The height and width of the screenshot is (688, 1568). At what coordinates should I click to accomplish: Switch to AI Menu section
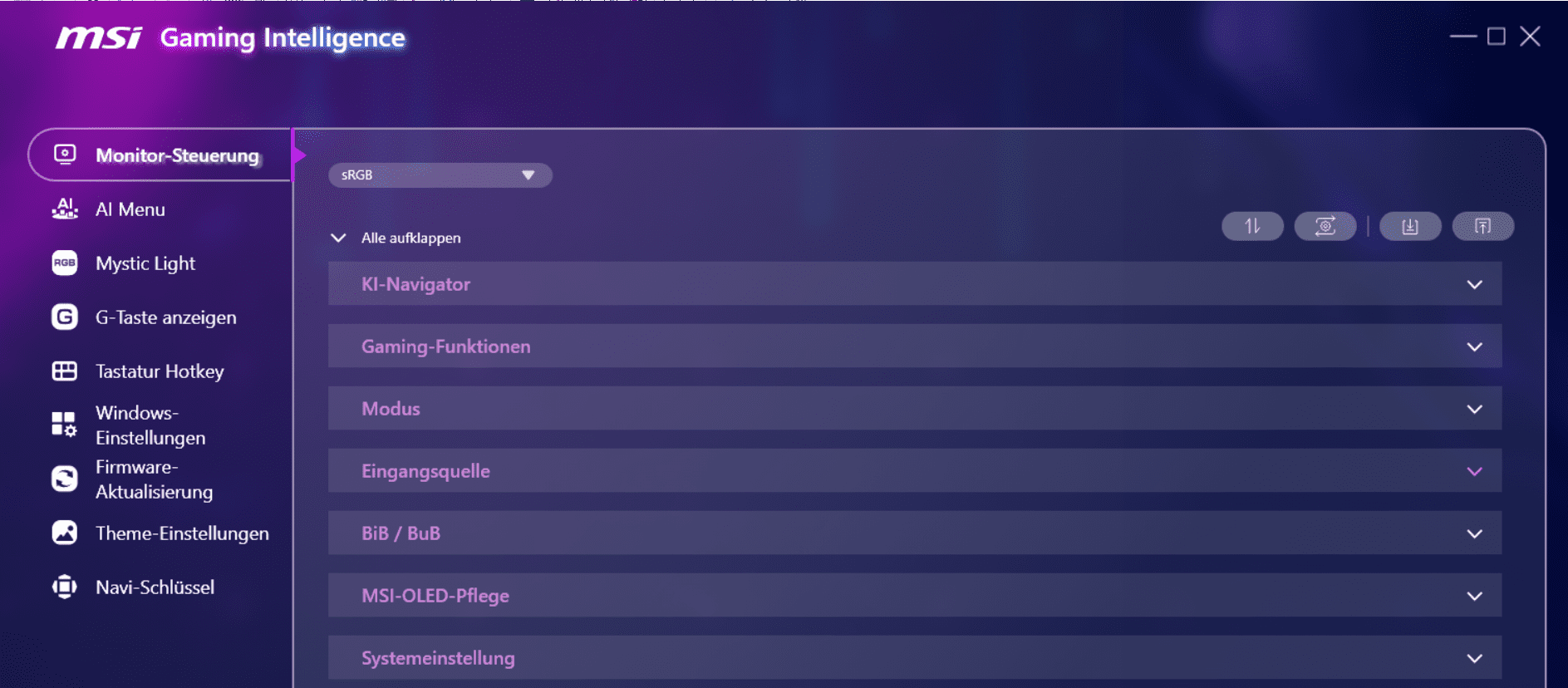130,209
